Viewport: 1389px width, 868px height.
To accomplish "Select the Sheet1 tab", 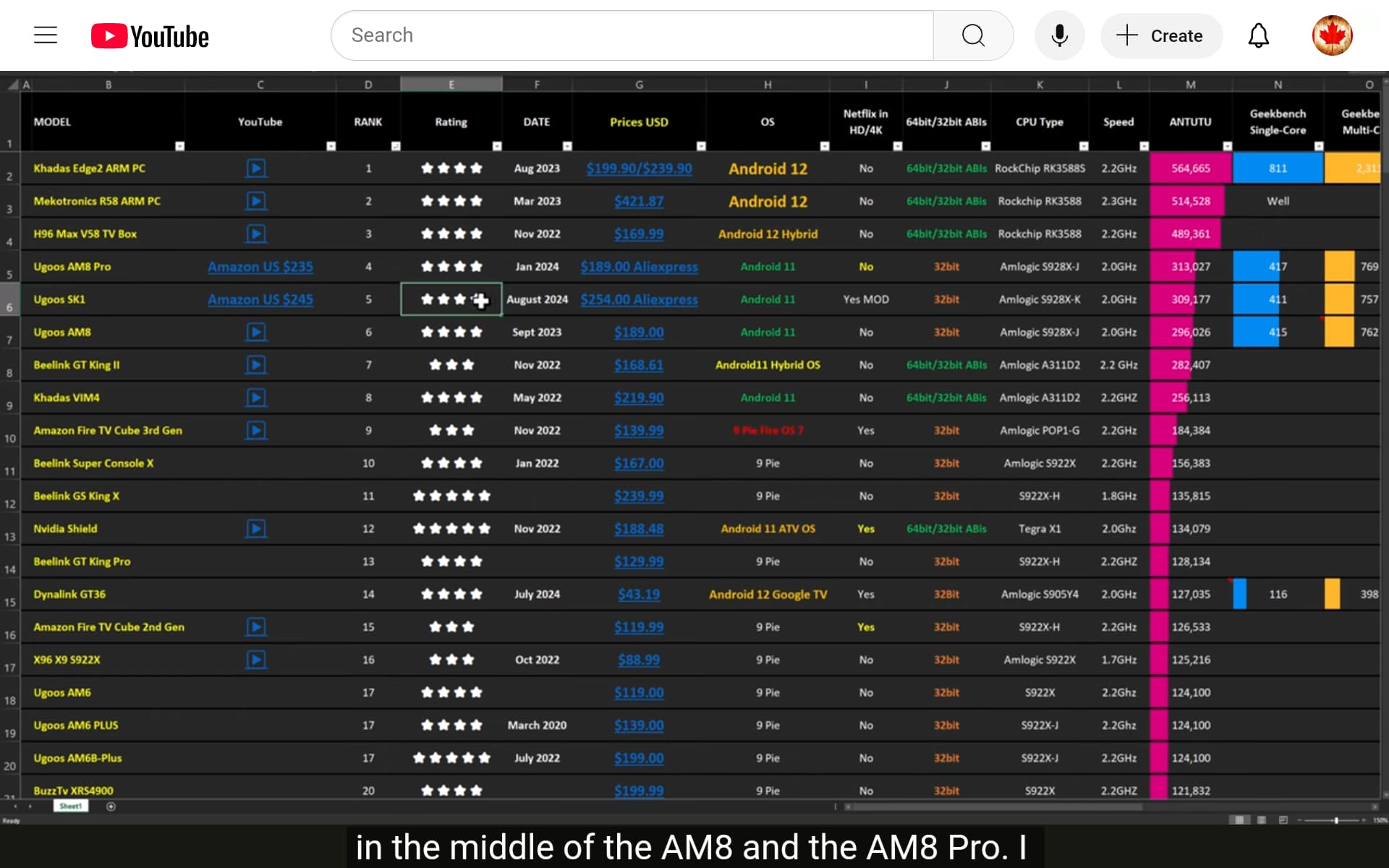I will tap(71, 806).
